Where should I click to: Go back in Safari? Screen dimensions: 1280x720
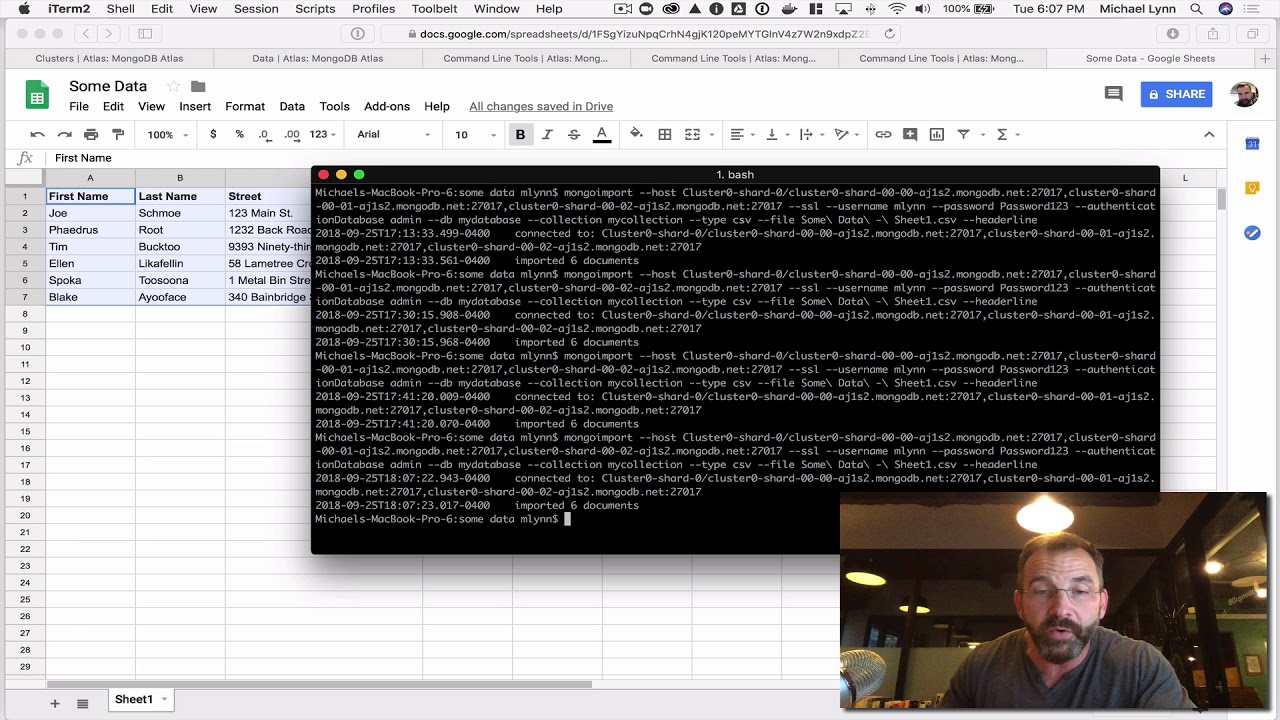click(86, 33)
